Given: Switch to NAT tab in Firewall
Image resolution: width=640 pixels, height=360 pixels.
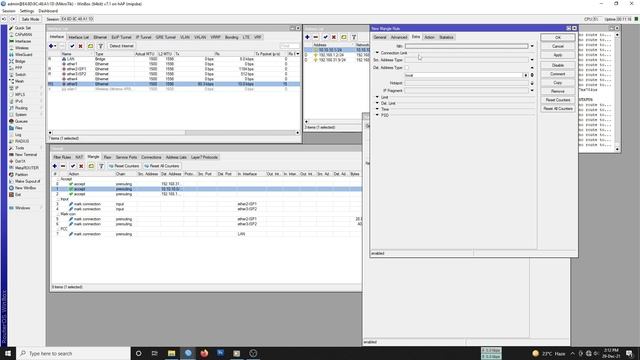Looking at the screenshot, I should tap(79, 157).
